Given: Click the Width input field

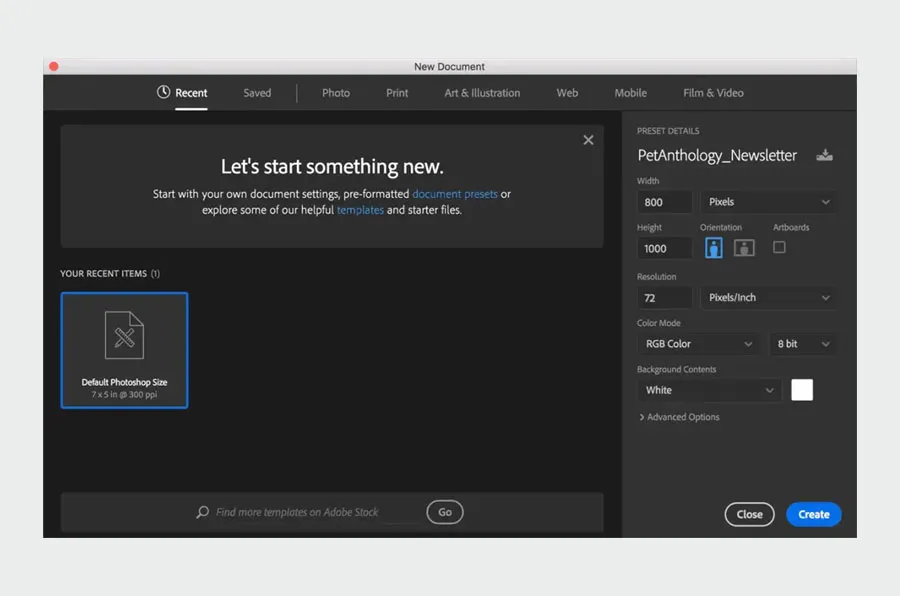Looking at the screenshot, I should [x=664, y=202].
